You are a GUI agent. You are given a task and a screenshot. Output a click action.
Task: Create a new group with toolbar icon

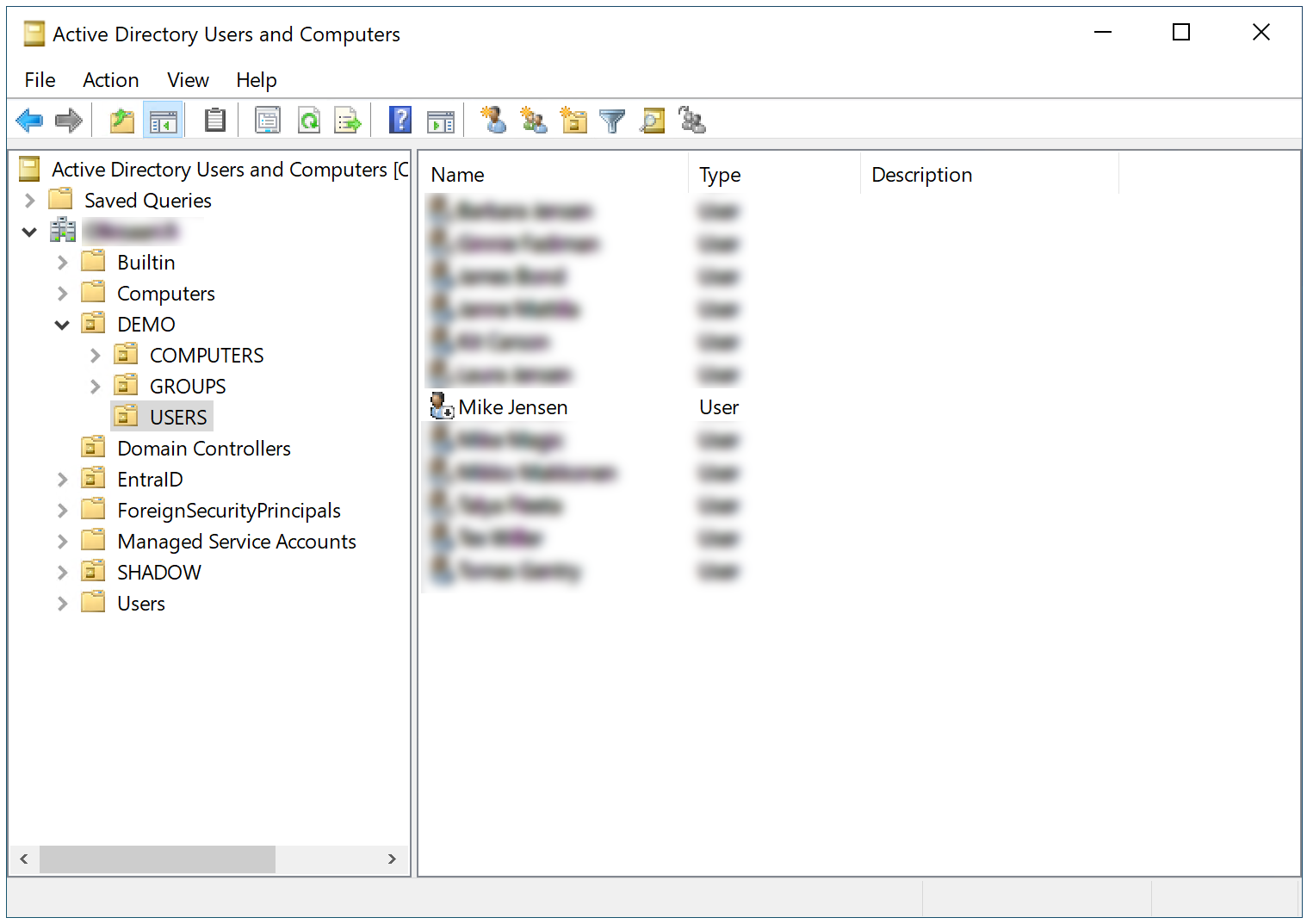[534, 121]
